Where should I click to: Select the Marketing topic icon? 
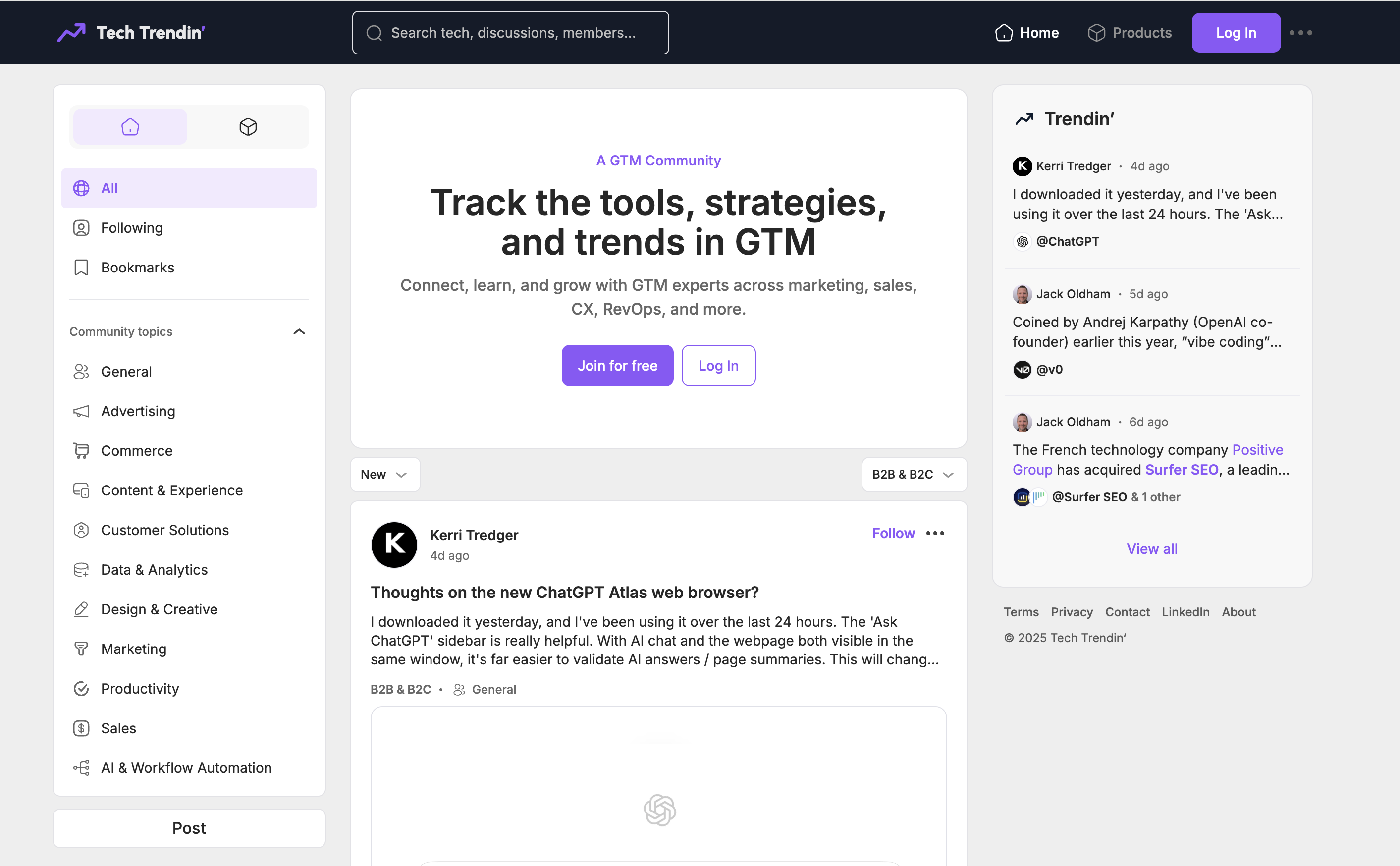coord(81,649)
